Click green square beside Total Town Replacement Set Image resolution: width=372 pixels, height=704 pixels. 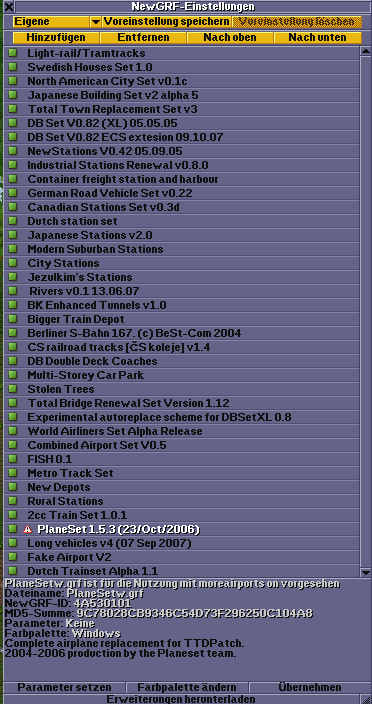pyautogui.click(x=13, y=109)
